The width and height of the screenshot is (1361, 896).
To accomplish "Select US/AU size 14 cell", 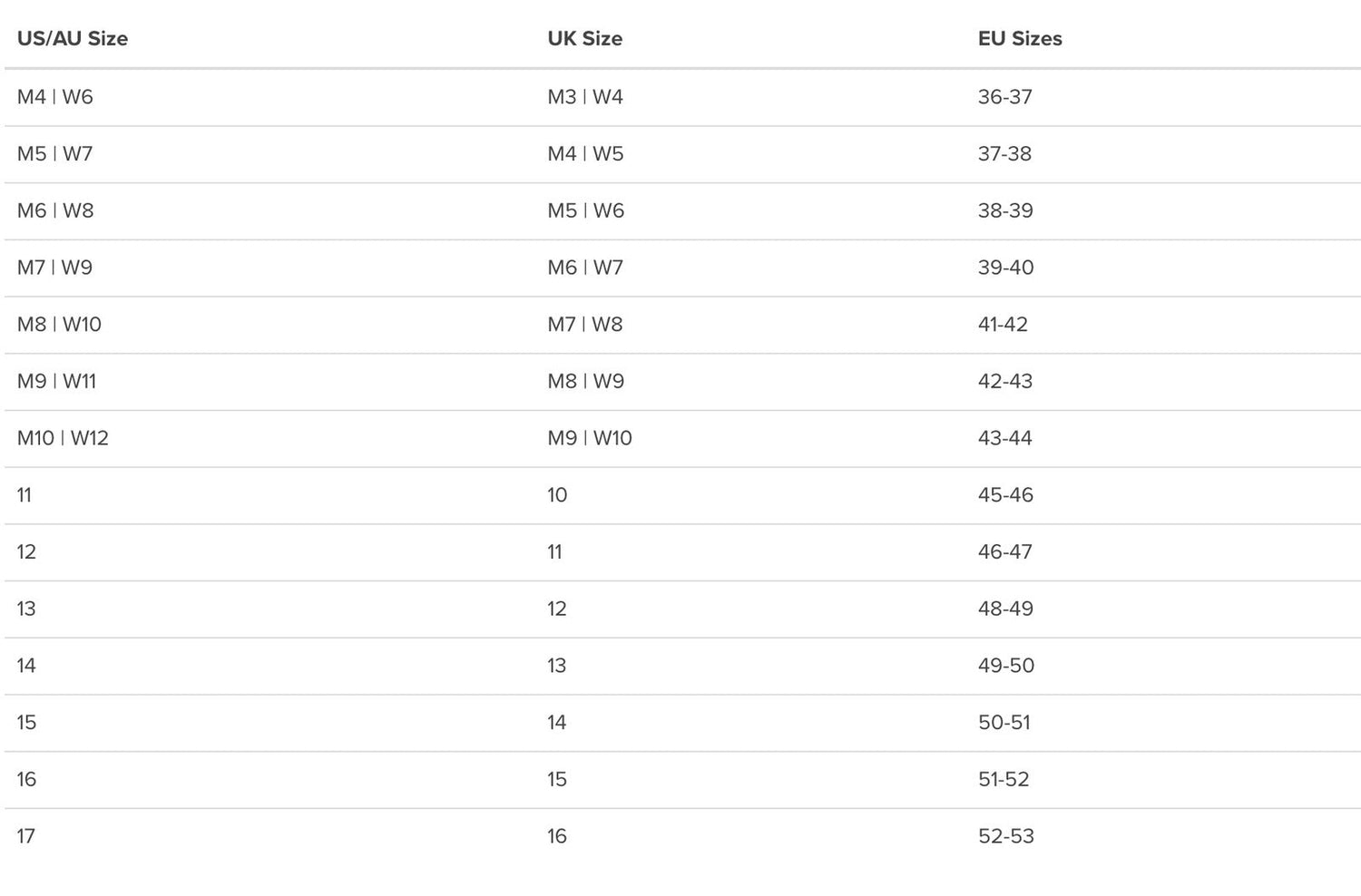I will (x=26, y=666).
